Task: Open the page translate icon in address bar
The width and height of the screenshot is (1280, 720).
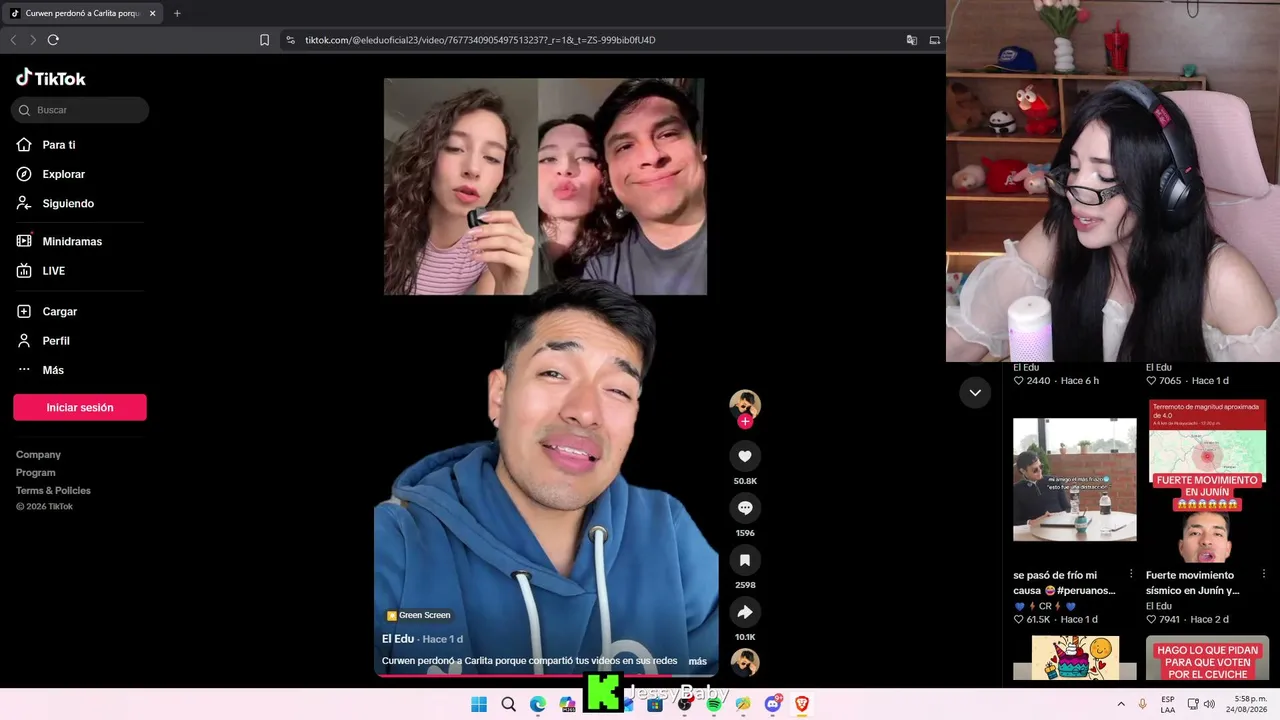Action: pyautogui.click(x=912, y=40)
